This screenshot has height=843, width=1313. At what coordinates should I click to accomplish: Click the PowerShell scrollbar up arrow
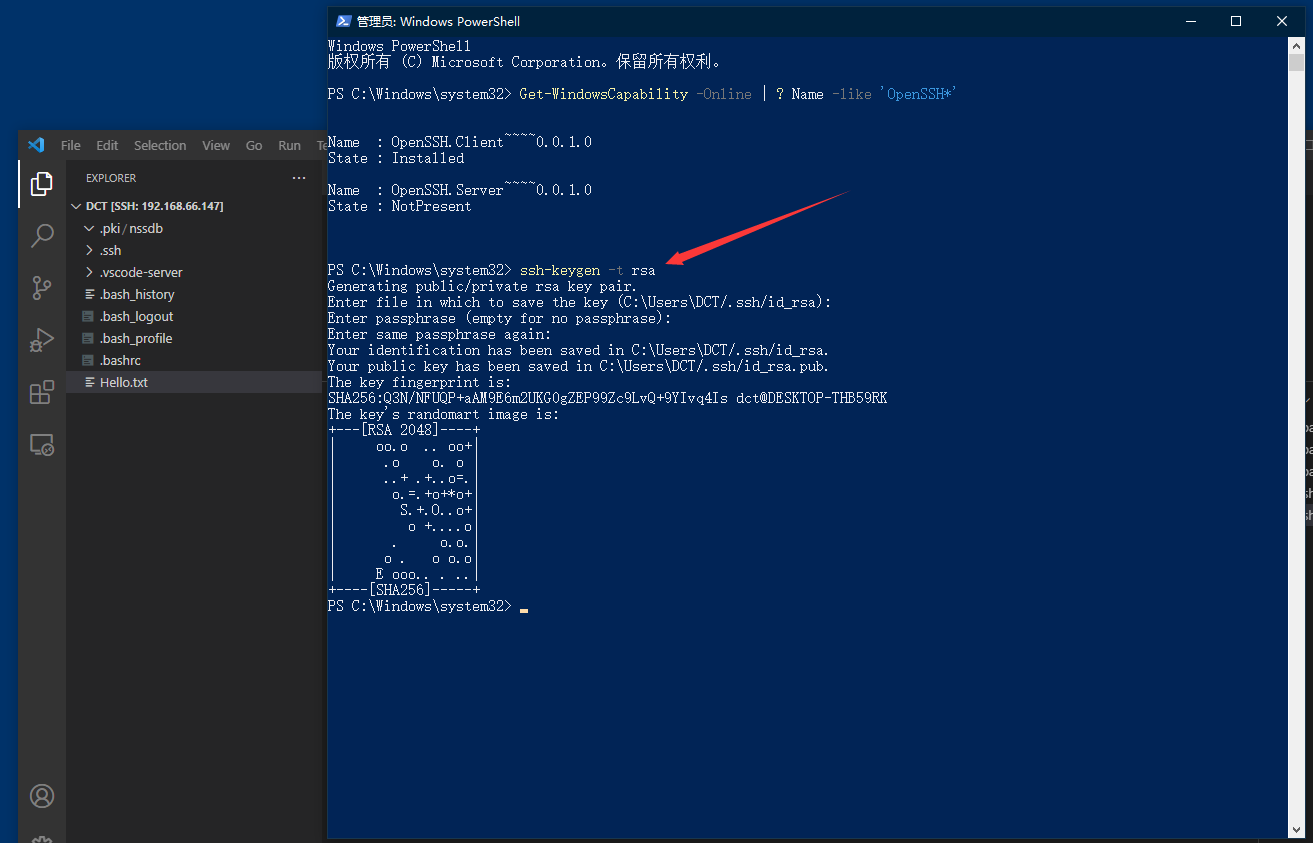pyautogui.click(x=1296, y=48)
